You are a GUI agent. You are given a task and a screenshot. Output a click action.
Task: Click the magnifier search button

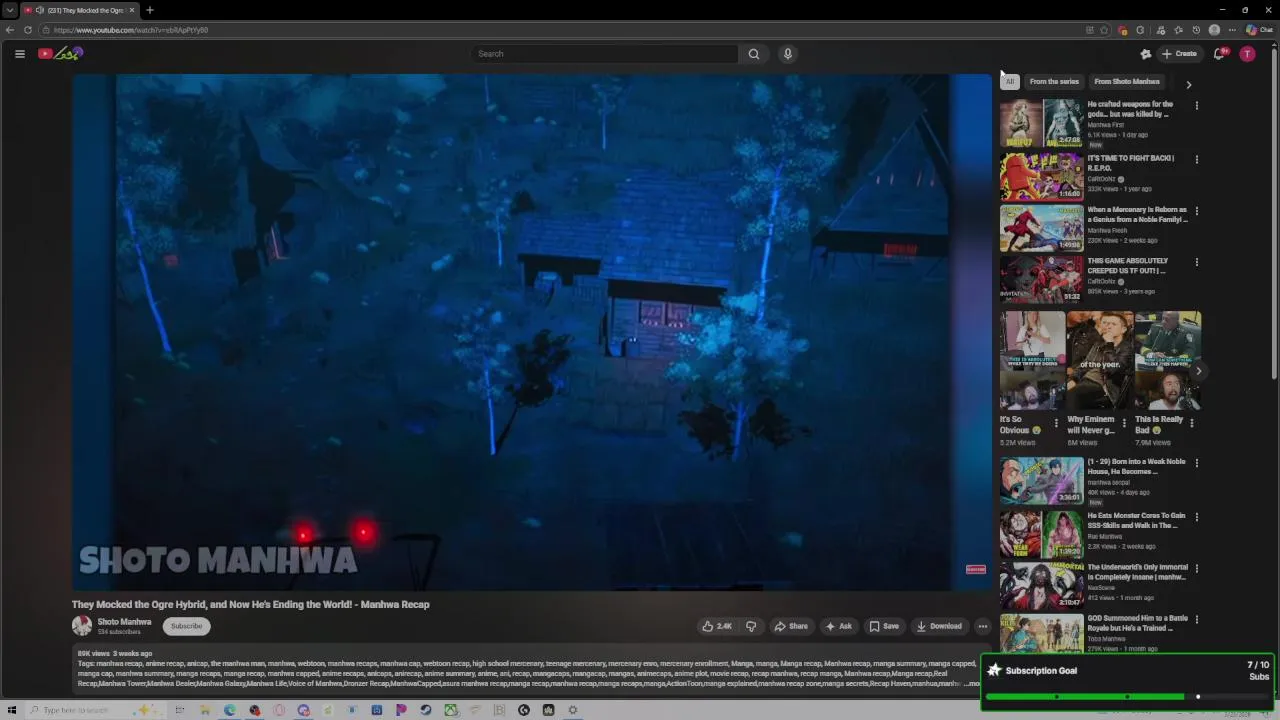[754, 54]
